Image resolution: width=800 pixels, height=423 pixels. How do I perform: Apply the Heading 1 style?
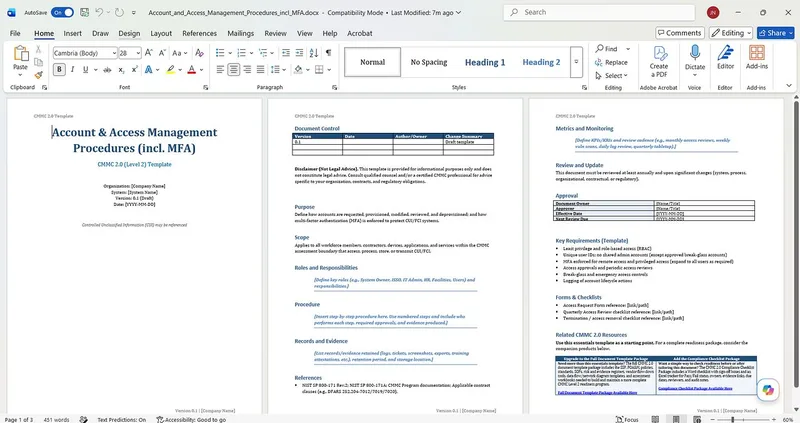click(x=485, y=62)
